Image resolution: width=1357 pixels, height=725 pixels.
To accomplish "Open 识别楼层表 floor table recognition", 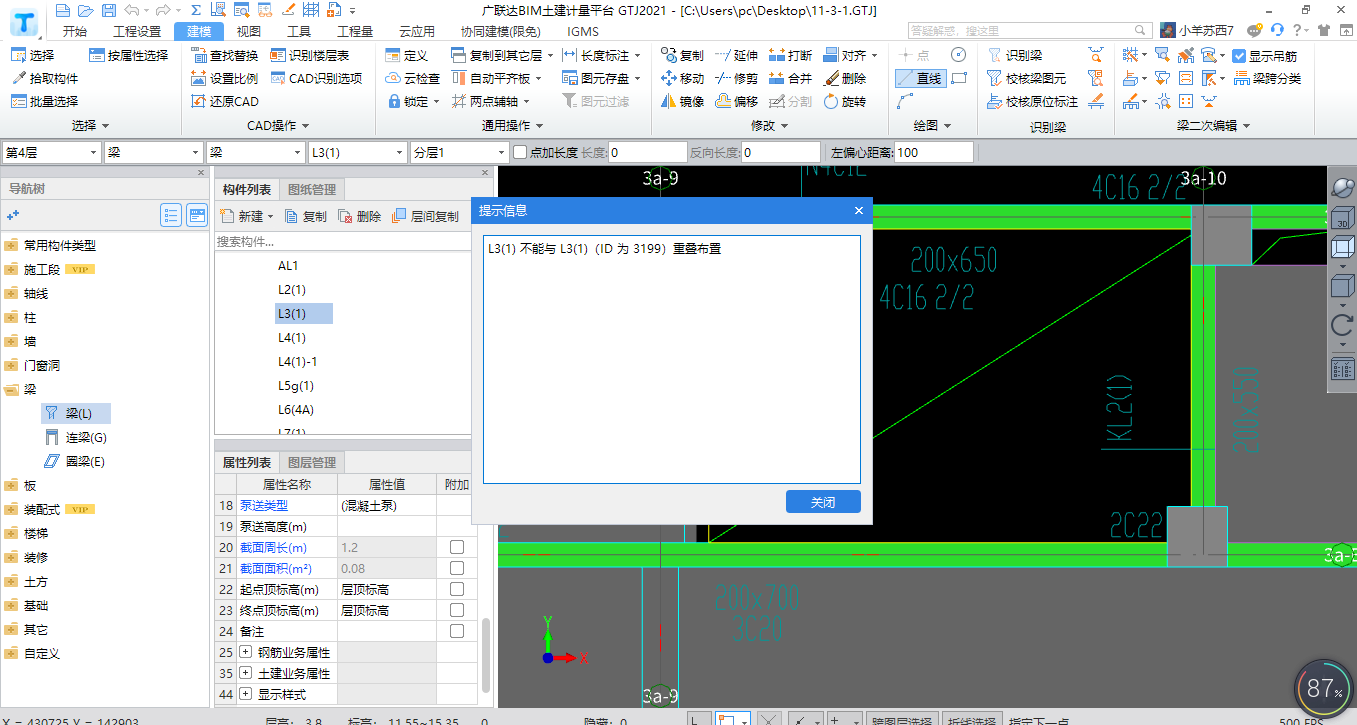I will coord(309,55).
